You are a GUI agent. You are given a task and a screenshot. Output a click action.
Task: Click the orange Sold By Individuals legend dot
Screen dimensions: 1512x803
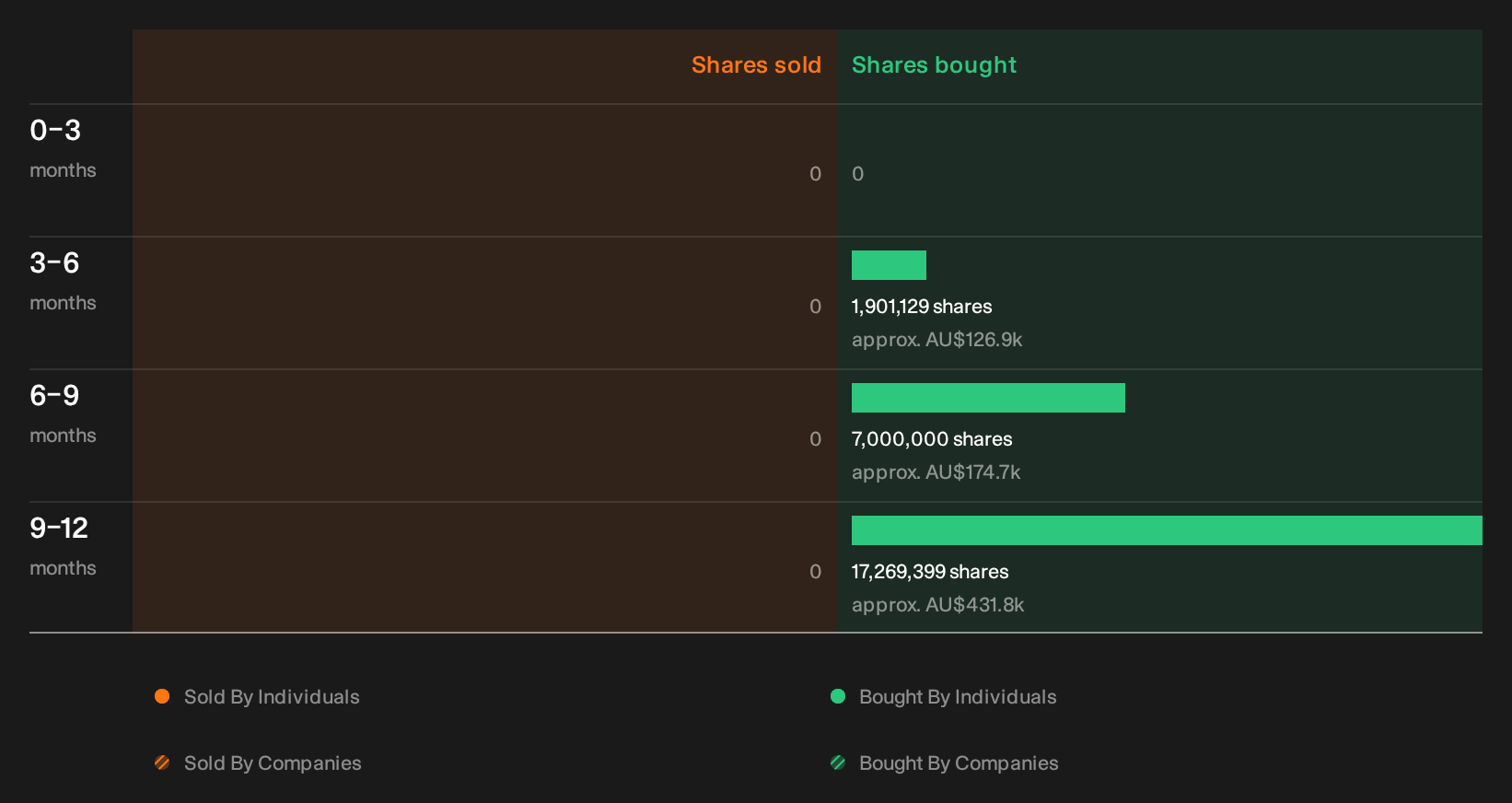(162, 696)
